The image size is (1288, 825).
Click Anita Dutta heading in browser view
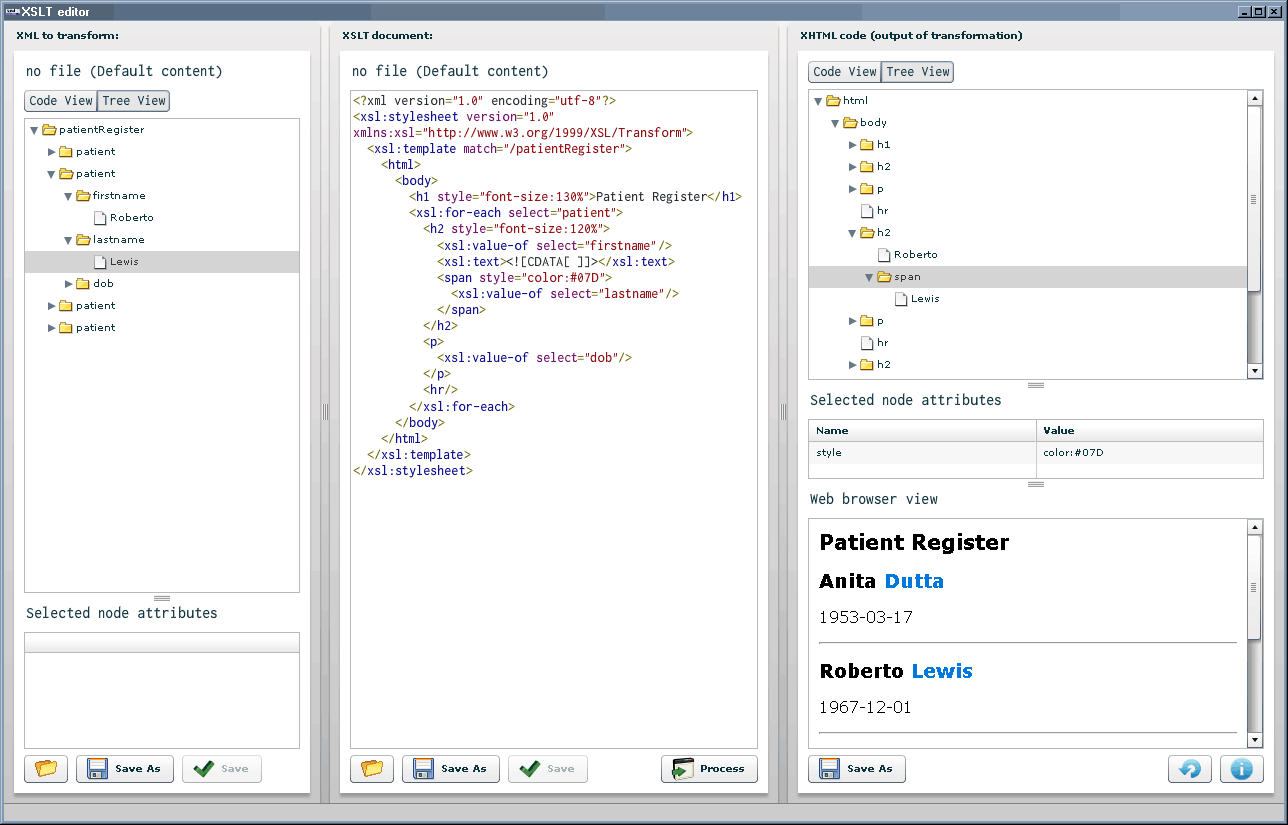coord(881,581)
